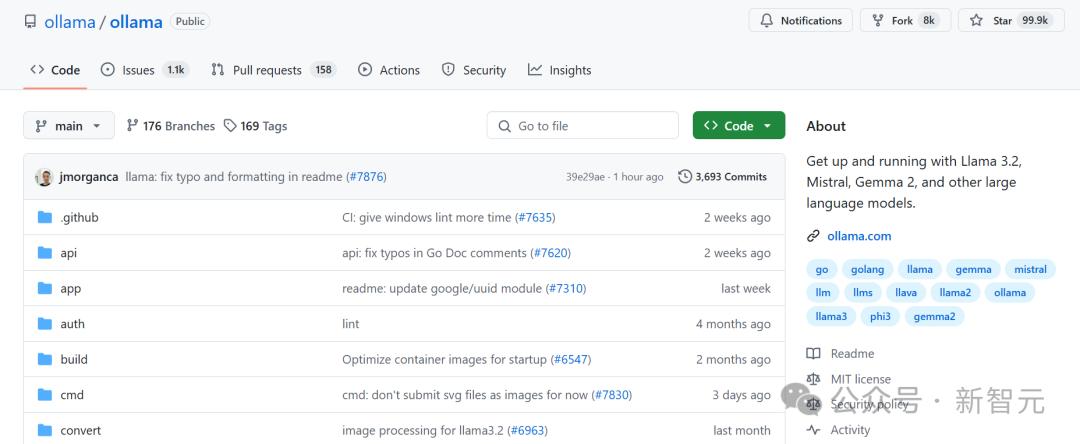
Task: Open the Actions tab
Action: point(389,70)
